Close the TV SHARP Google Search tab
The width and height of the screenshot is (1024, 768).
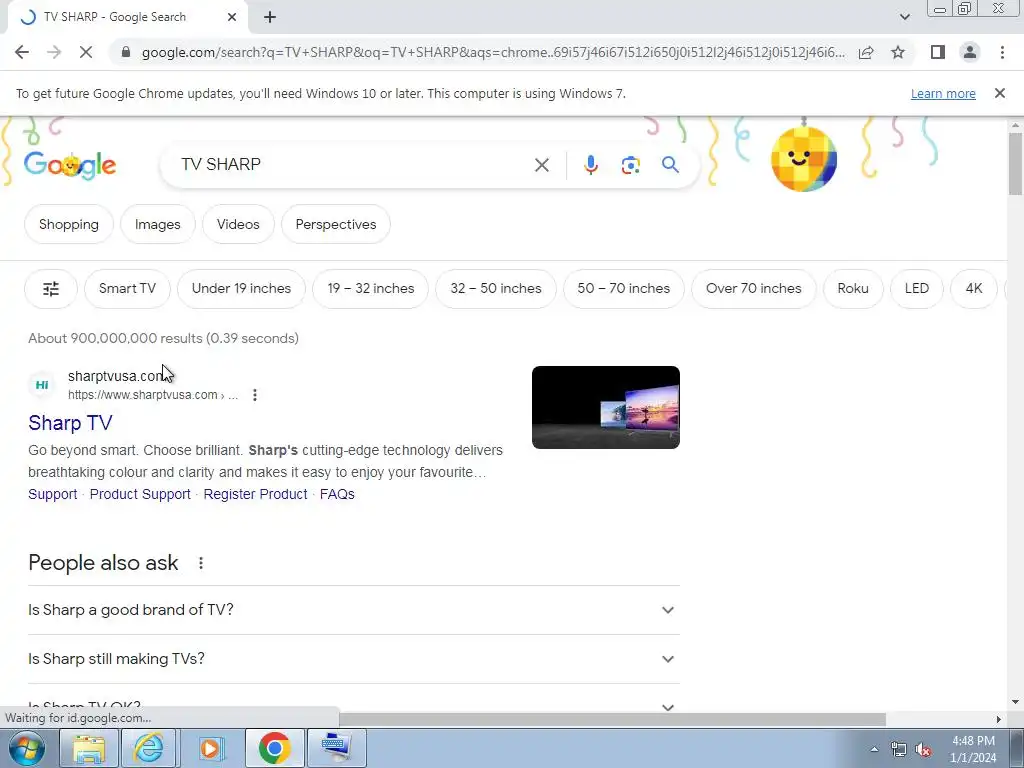click(x=232, y=17)
